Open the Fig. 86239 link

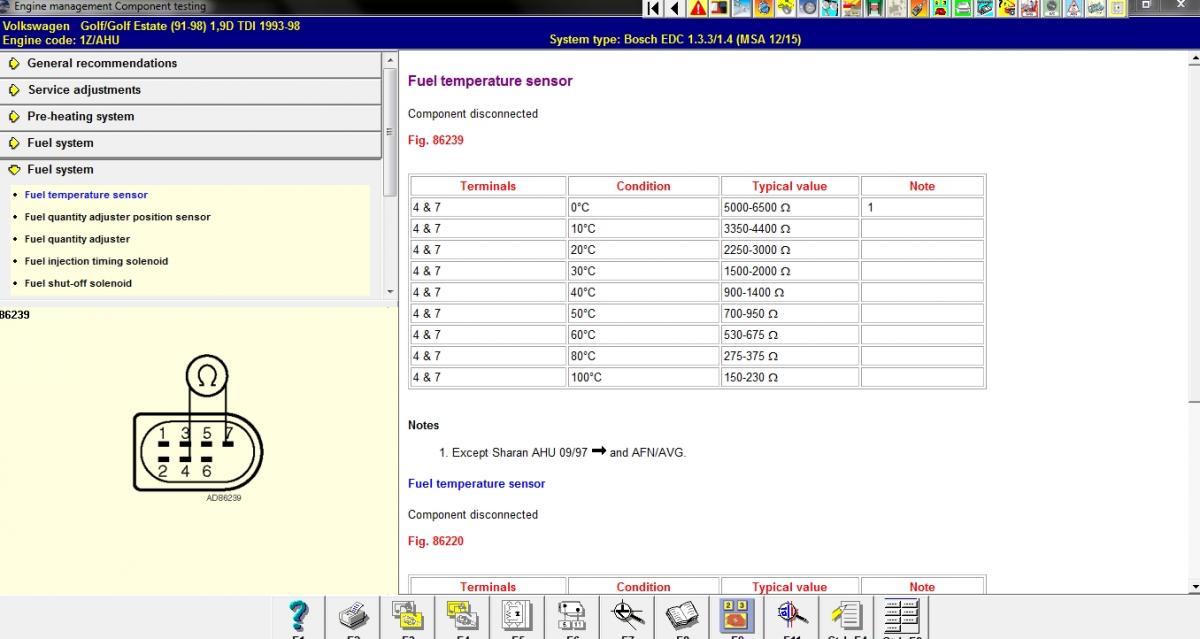click(435, 141)
